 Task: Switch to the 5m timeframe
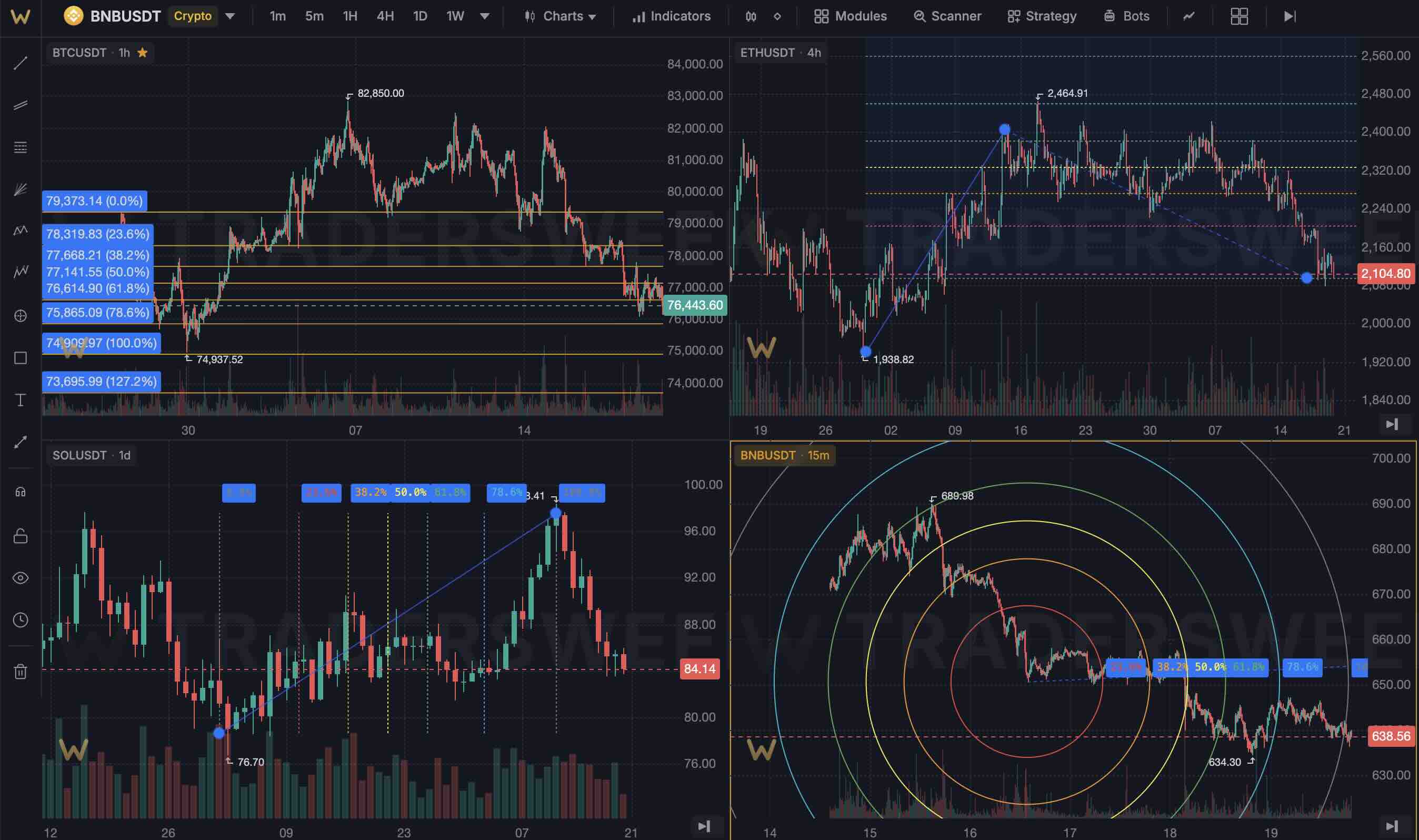314,16
